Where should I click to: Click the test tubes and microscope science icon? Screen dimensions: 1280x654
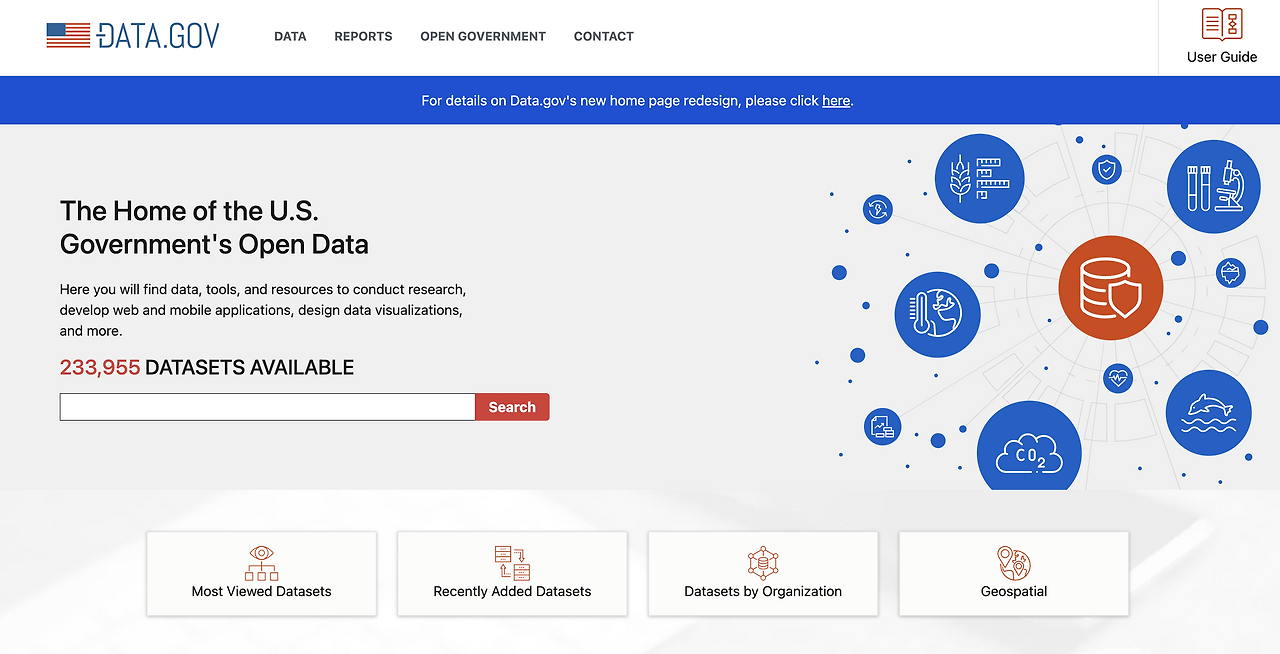pos(1213,186)
